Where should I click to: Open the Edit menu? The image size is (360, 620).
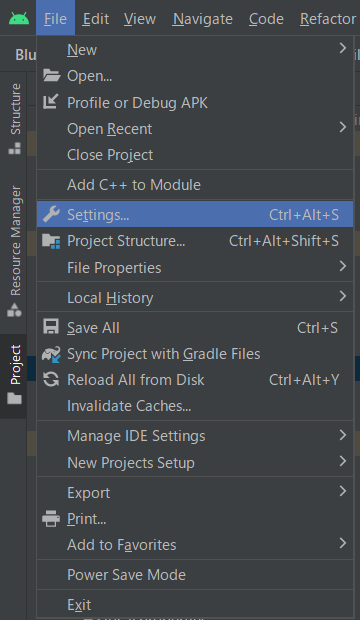click(x=96, y=19)
